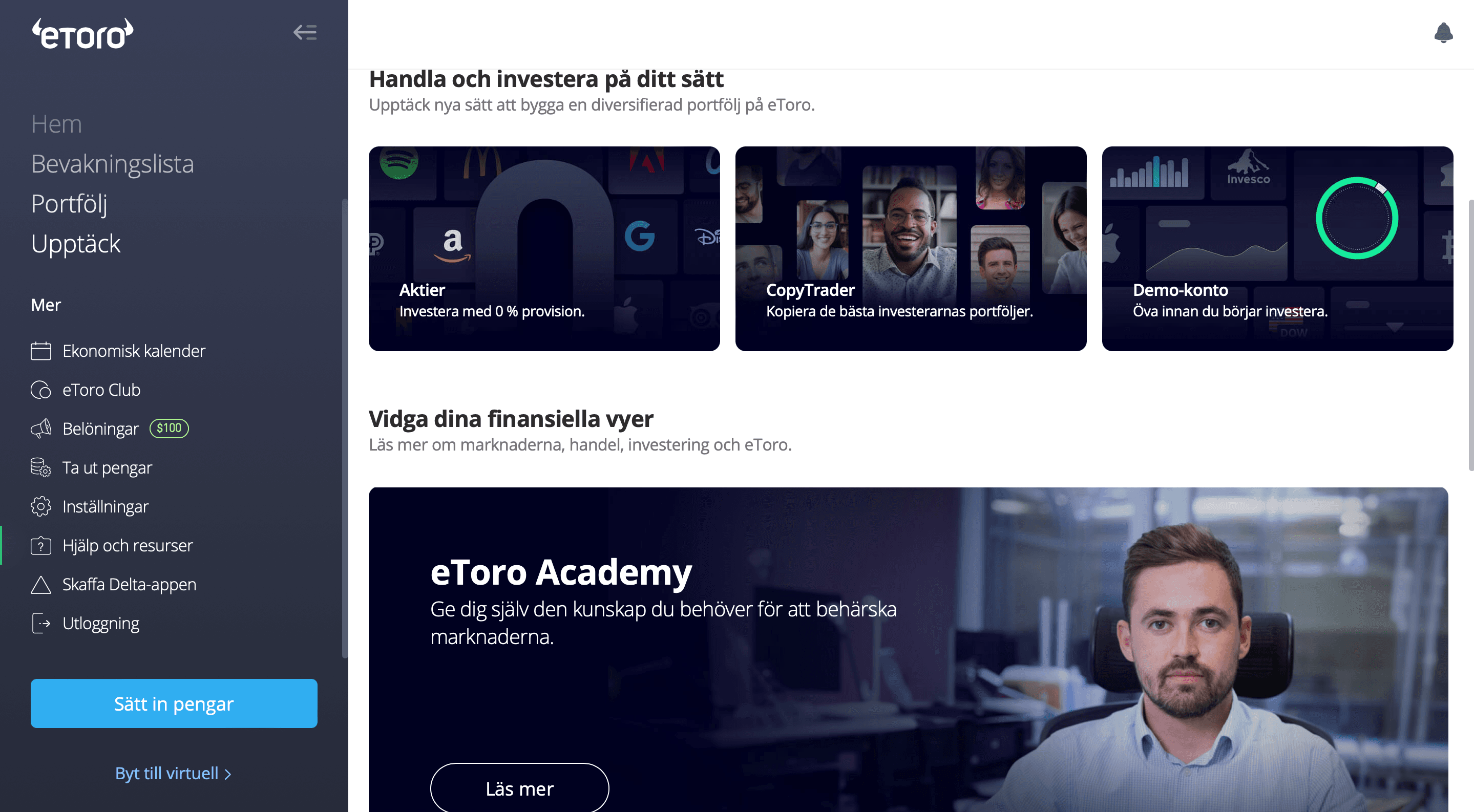Click the Ekonomisk kalender calendar icon

[40, 351]
